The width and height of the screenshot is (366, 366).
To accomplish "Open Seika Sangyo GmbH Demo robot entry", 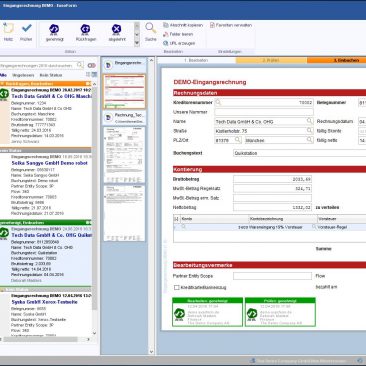I will pos(46,185).
